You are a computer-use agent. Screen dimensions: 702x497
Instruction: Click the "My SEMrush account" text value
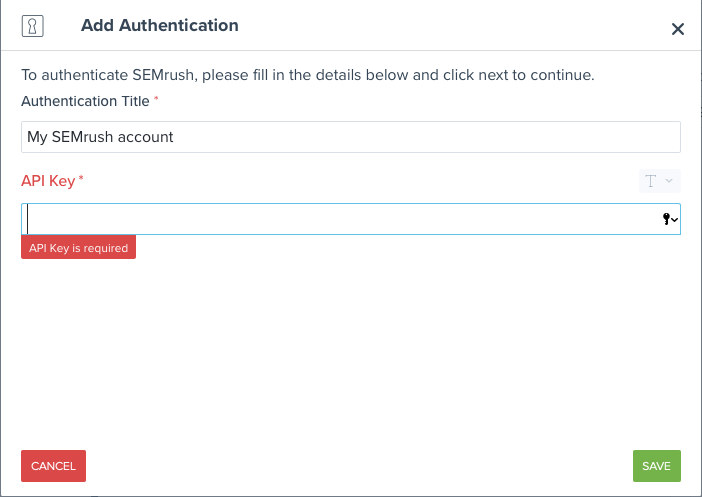(x=100, y=137)
